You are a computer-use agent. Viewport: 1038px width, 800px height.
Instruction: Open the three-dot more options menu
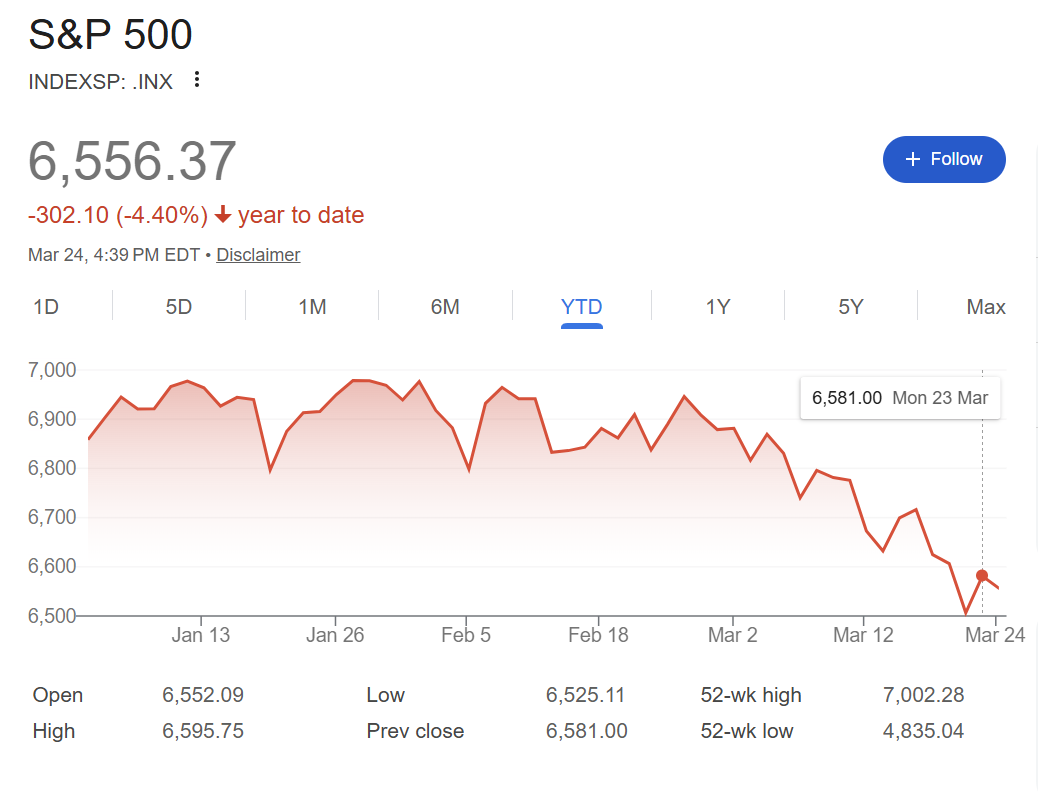pyautogui.click(x=197, y=80)
